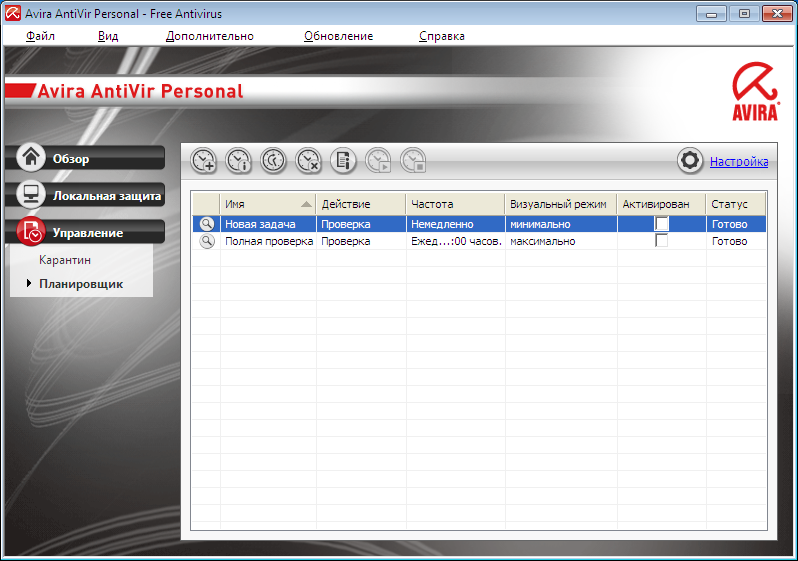View job properties (clock with info icon)
Viewport: 798px width, 561px height.
click(x=239, y=161)
